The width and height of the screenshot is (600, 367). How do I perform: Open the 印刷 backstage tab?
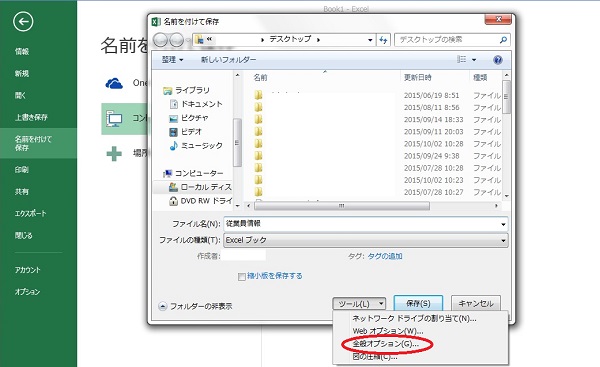click(22, 170)
